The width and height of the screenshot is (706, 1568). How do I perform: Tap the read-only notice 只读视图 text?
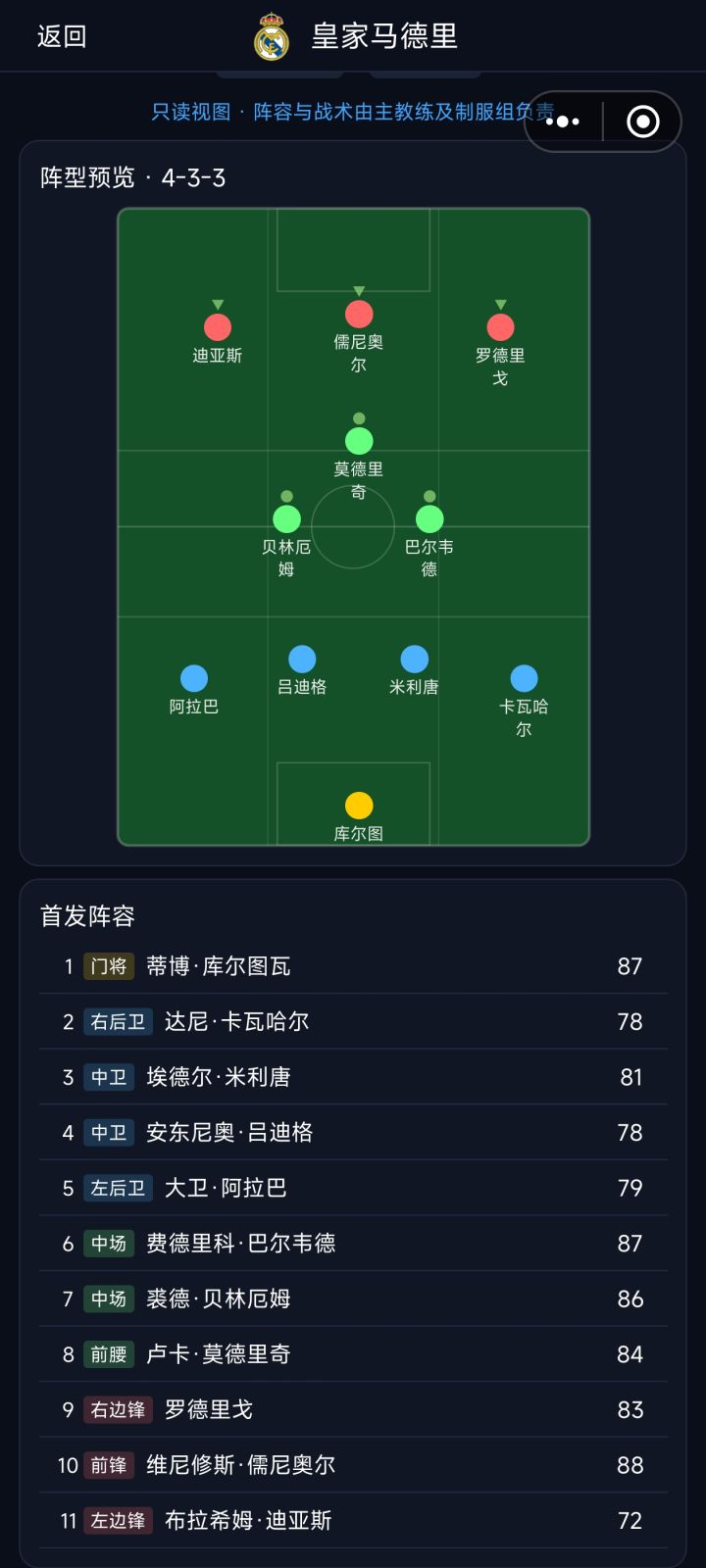click(191, 112)
